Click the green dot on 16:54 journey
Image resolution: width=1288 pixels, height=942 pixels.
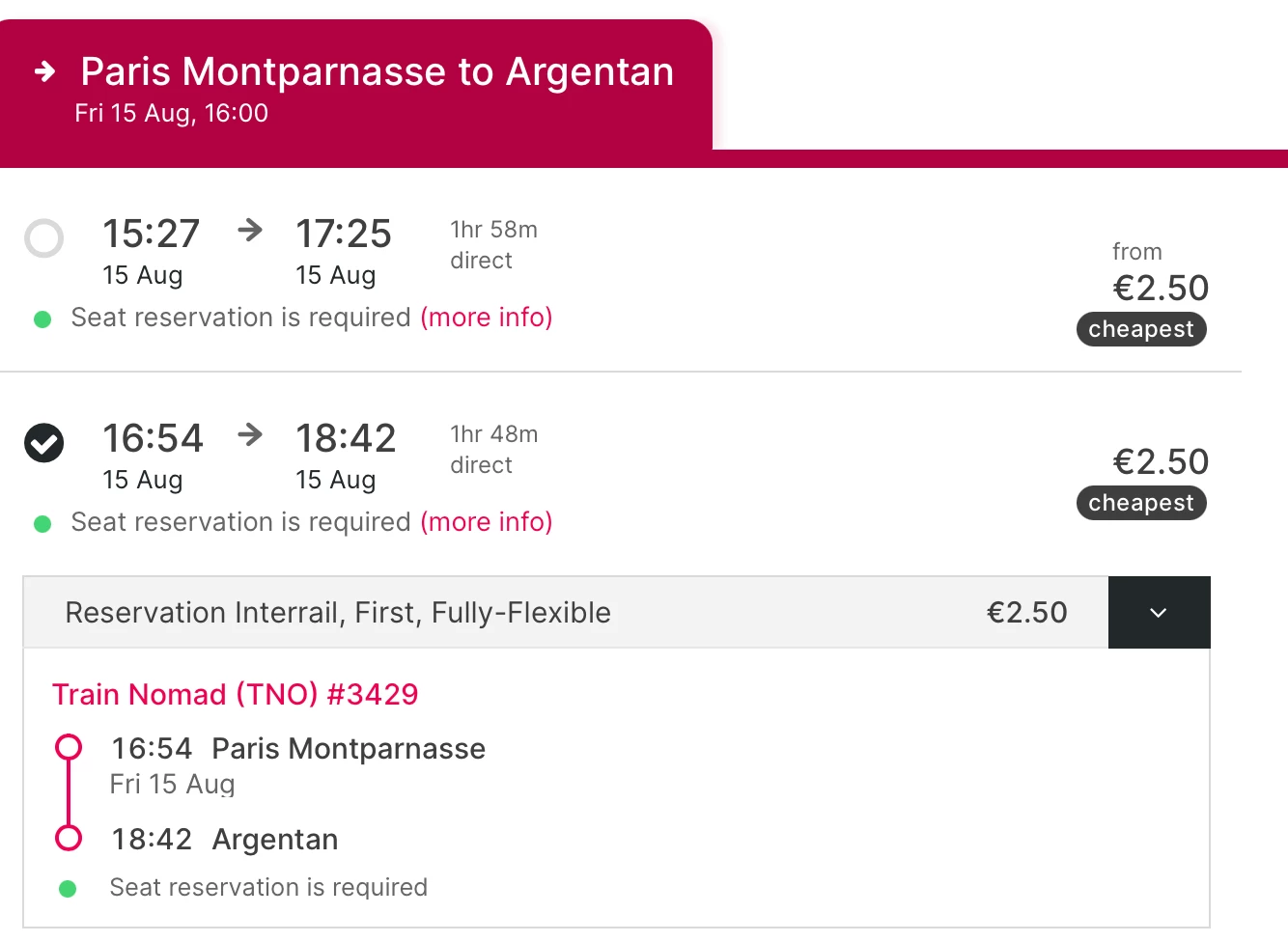pos(42,524)
